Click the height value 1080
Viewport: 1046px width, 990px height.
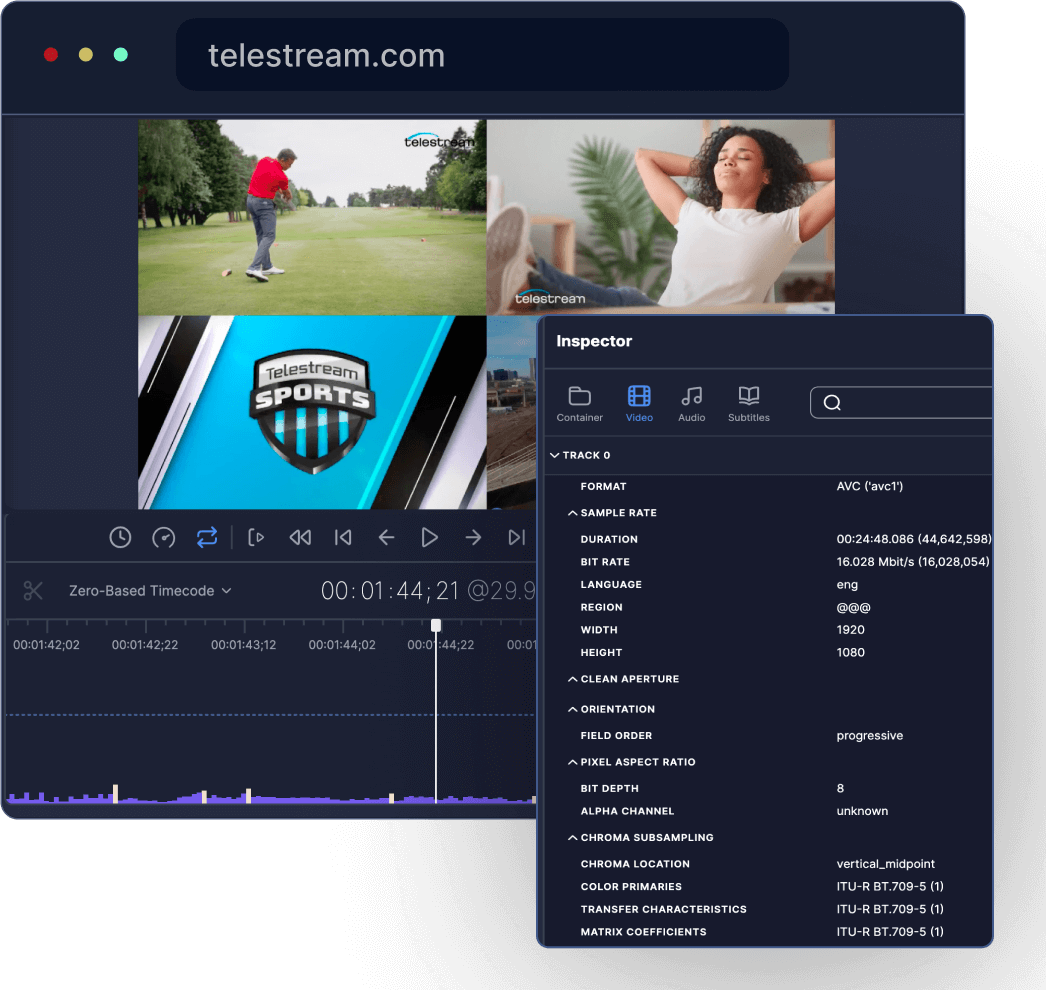[851, 652]
